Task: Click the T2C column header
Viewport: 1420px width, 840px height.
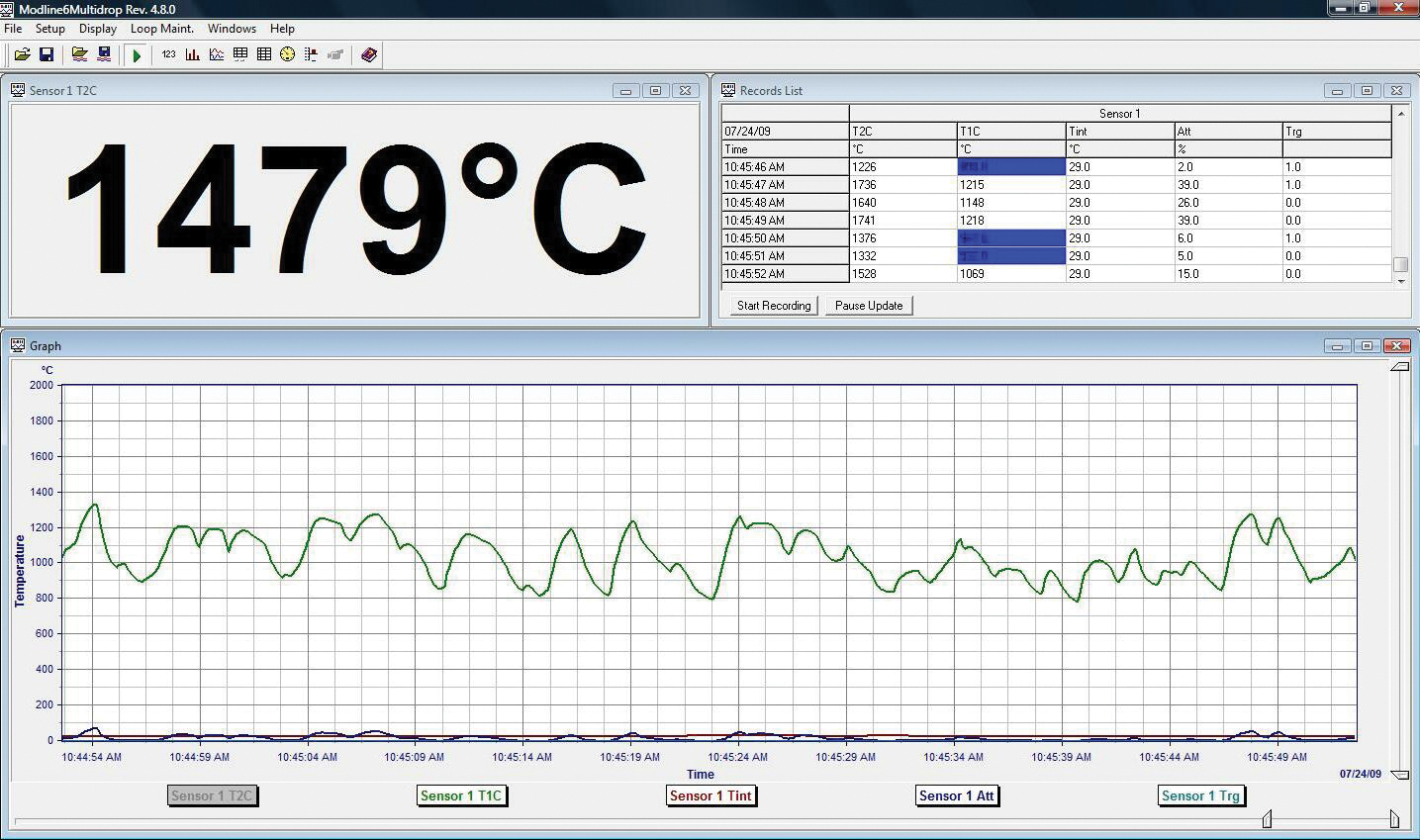Action: point(902,132)
